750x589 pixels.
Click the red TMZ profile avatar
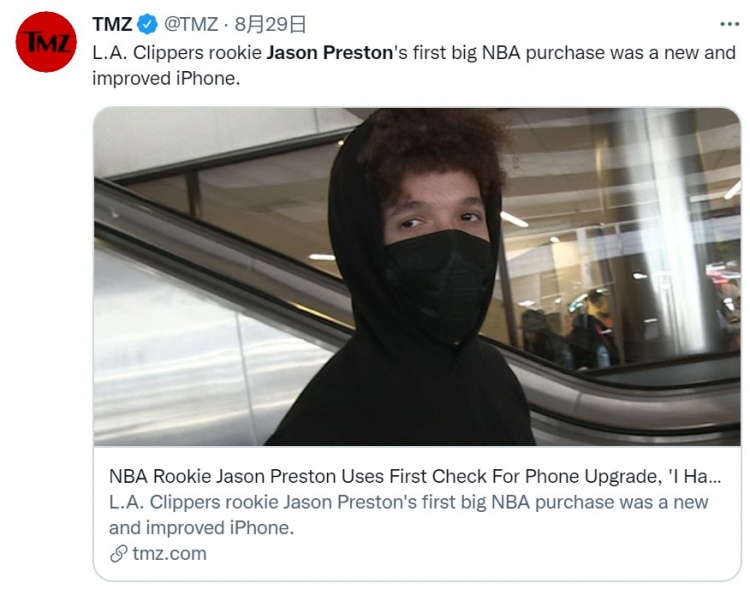[46, 42]
